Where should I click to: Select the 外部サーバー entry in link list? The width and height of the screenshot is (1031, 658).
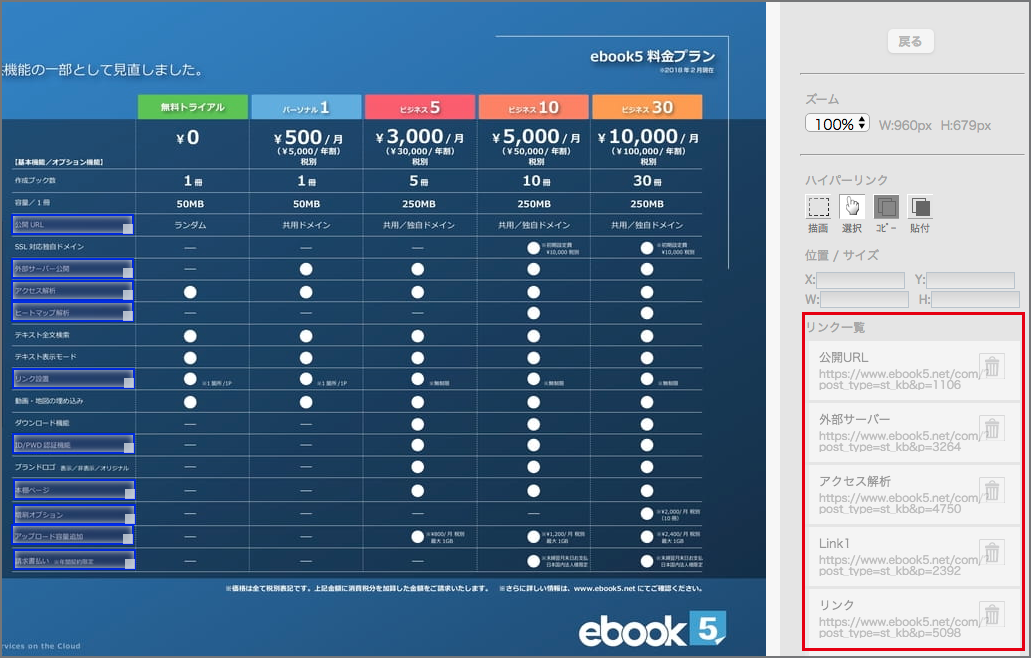point(913,433)
